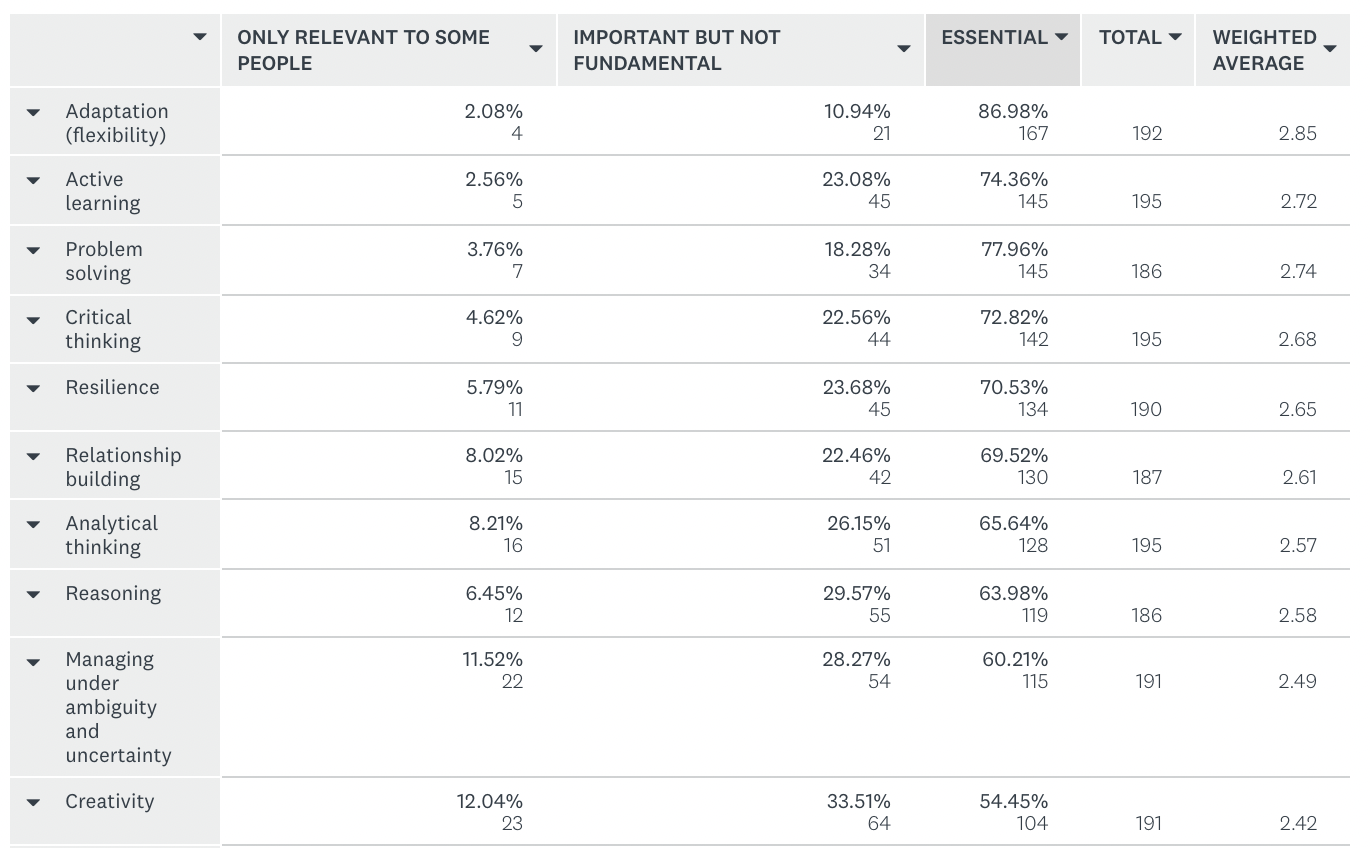
Task: Select the 86.98% Essential cell for Adaptation
Action: tap(1013, 111)
